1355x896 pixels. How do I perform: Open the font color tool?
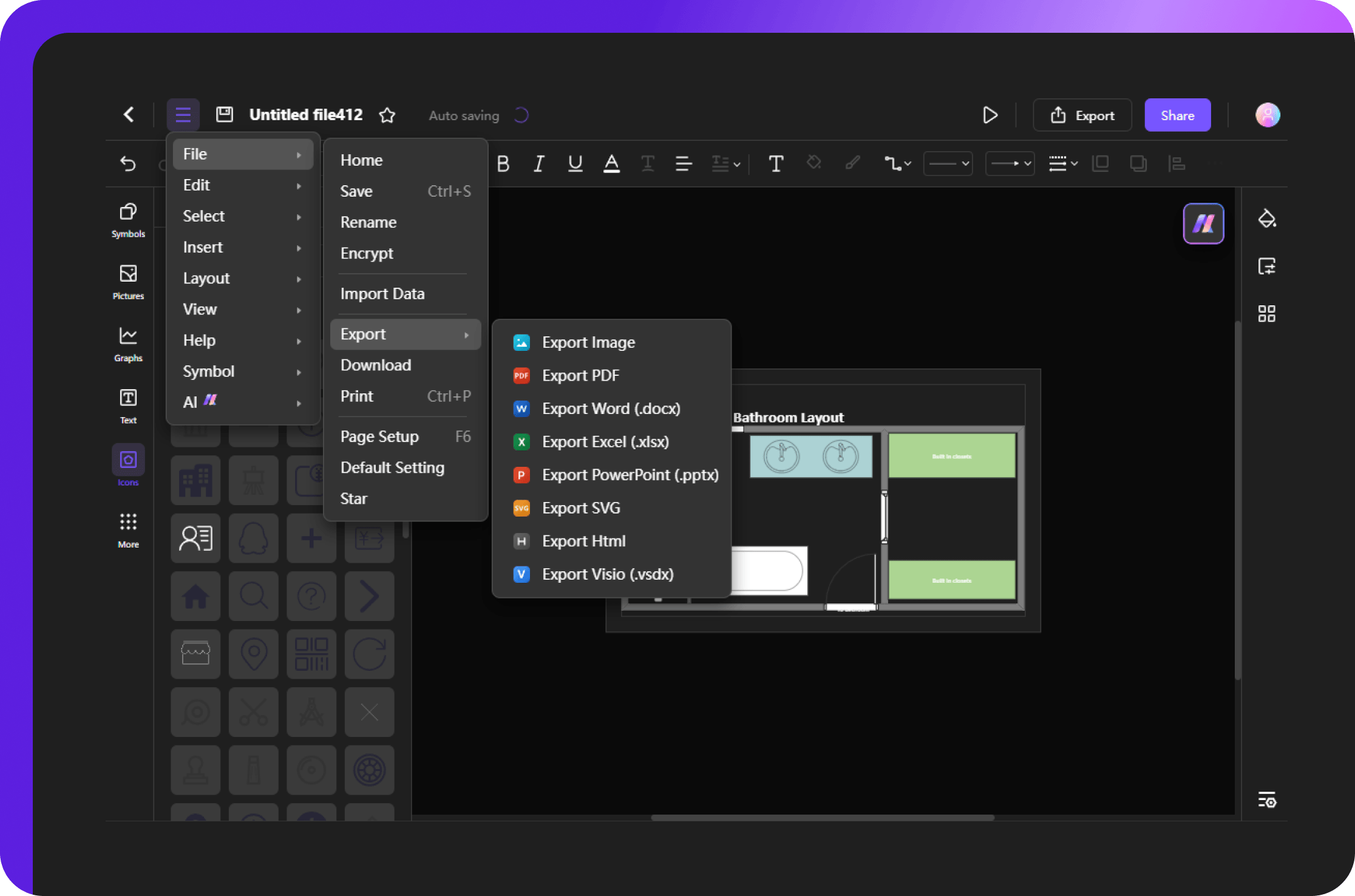[611, 163]
